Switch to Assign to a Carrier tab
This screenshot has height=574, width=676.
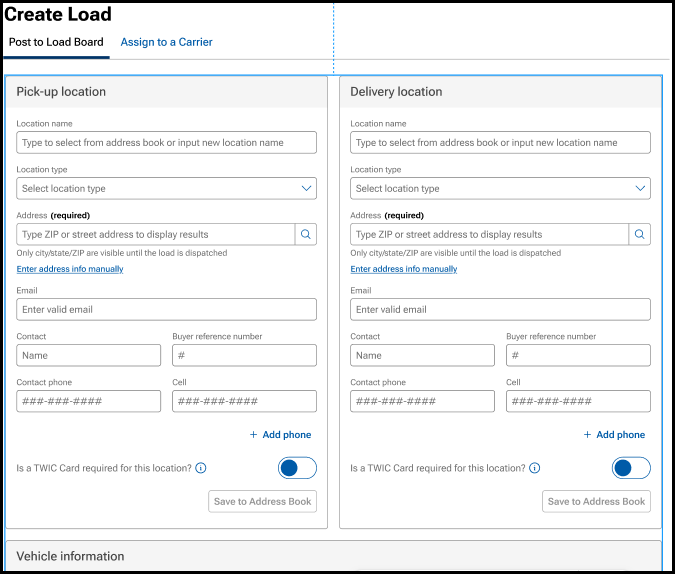(166, 42)
